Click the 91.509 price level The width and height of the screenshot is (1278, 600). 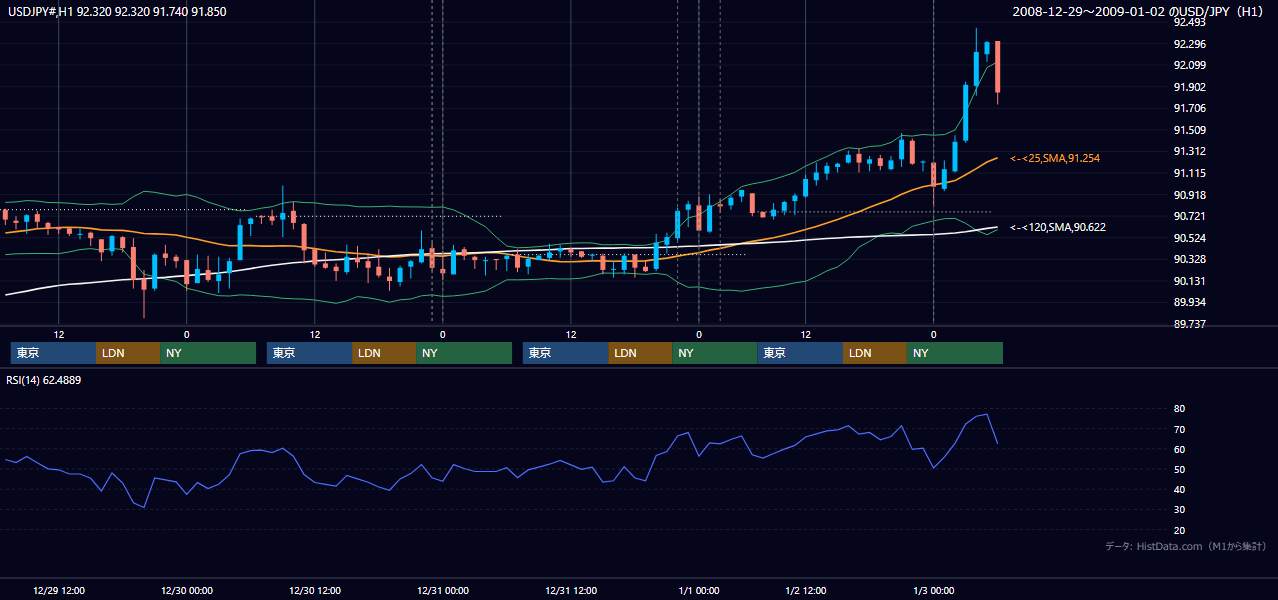point(1189,130)
